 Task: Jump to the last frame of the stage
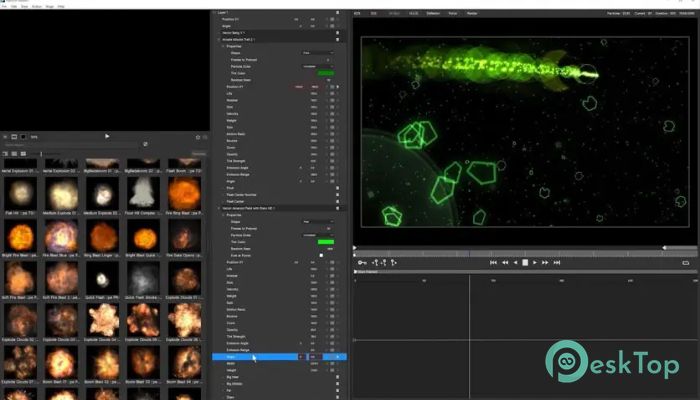[x=557, y=262]
